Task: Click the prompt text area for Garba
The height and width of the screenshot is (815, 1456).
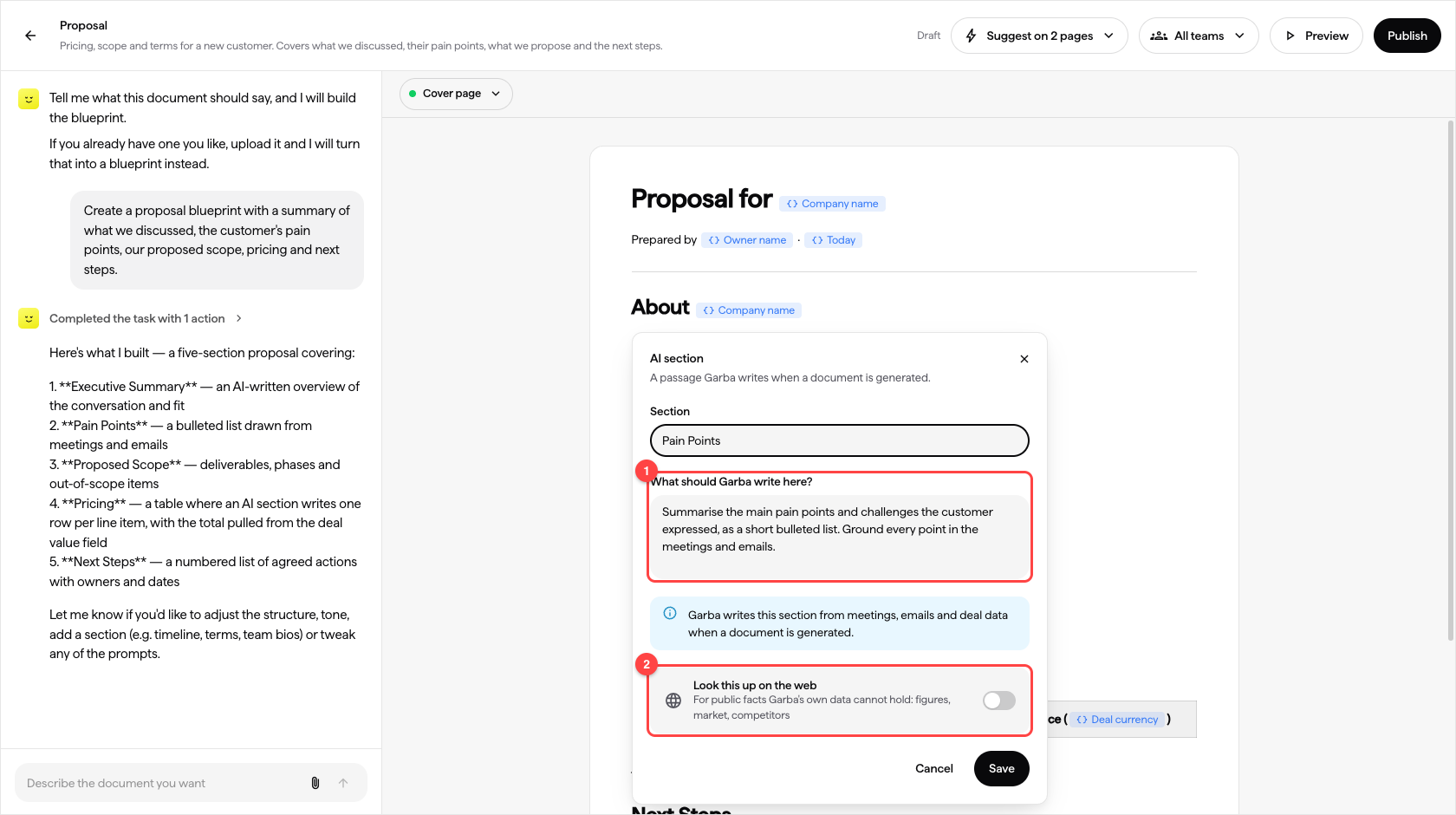Action: pos(840,538)
